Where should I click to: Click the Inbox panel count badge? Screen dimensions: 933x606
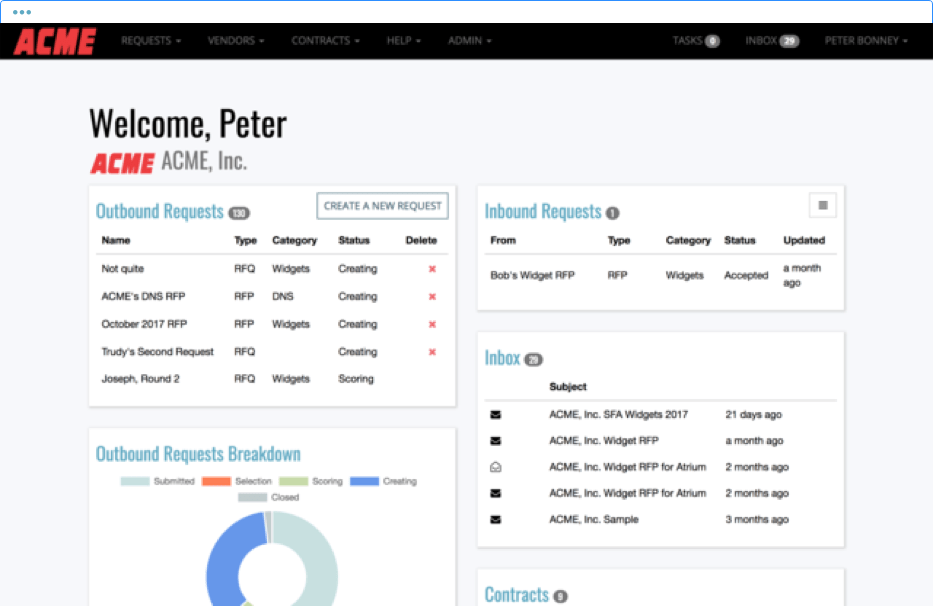(x=534, y=360)
